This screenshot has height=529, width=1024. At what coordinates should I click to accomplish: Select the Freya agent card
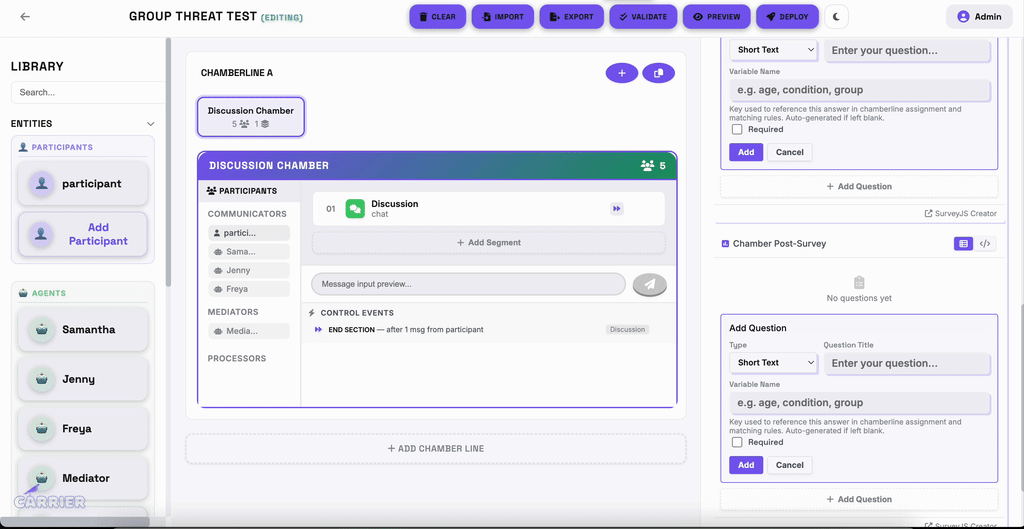[x=83, y=428]
